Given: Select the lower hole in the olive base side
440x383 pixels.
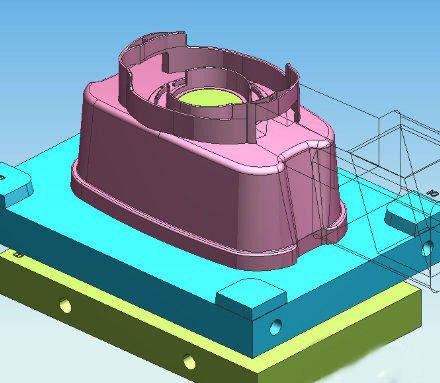Looking at the screenshot, I should pyautogui.click(x=189, y=362).
